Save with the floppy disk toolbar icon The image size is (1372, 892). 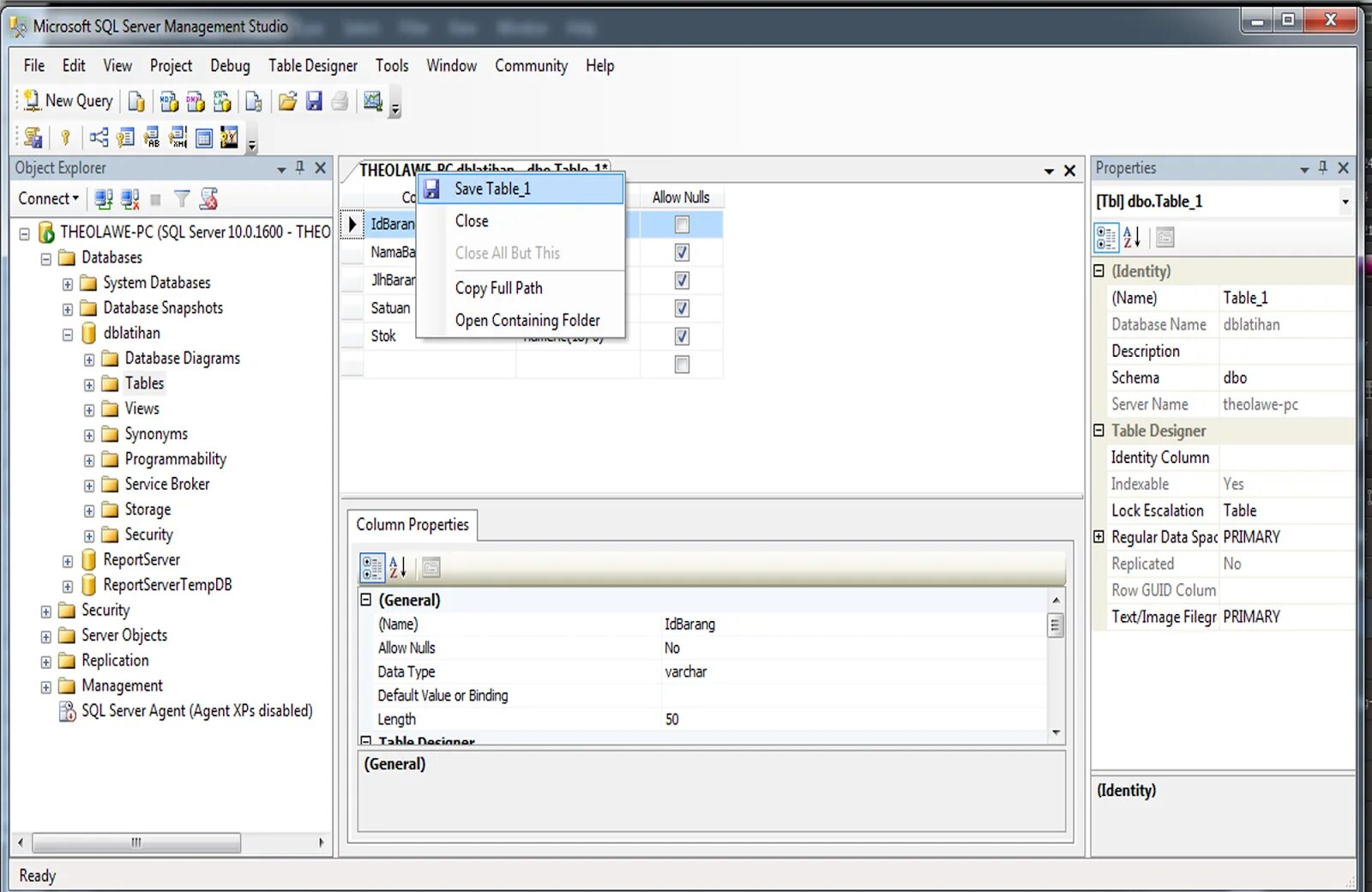tap(314, 102)
